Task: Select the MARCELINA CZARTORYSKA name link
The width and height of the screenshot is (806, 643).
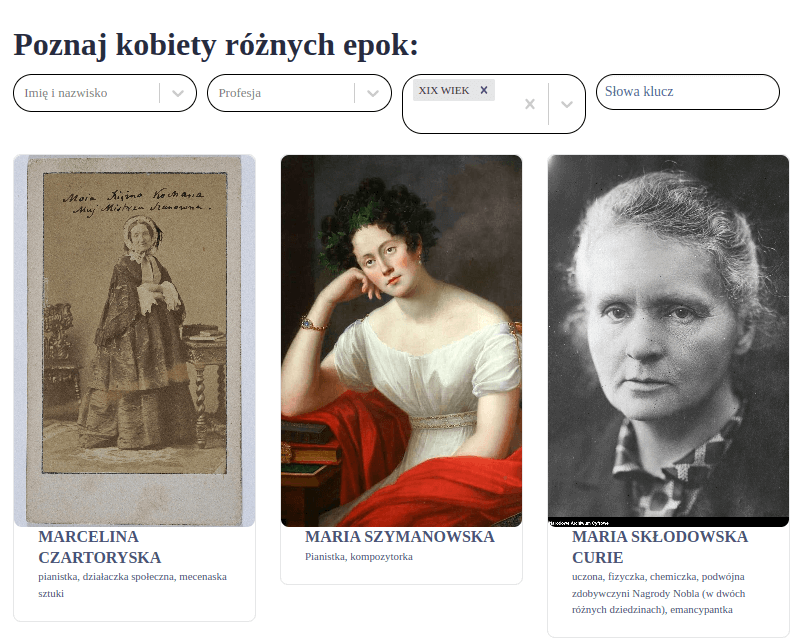Action: click(100, 547)
